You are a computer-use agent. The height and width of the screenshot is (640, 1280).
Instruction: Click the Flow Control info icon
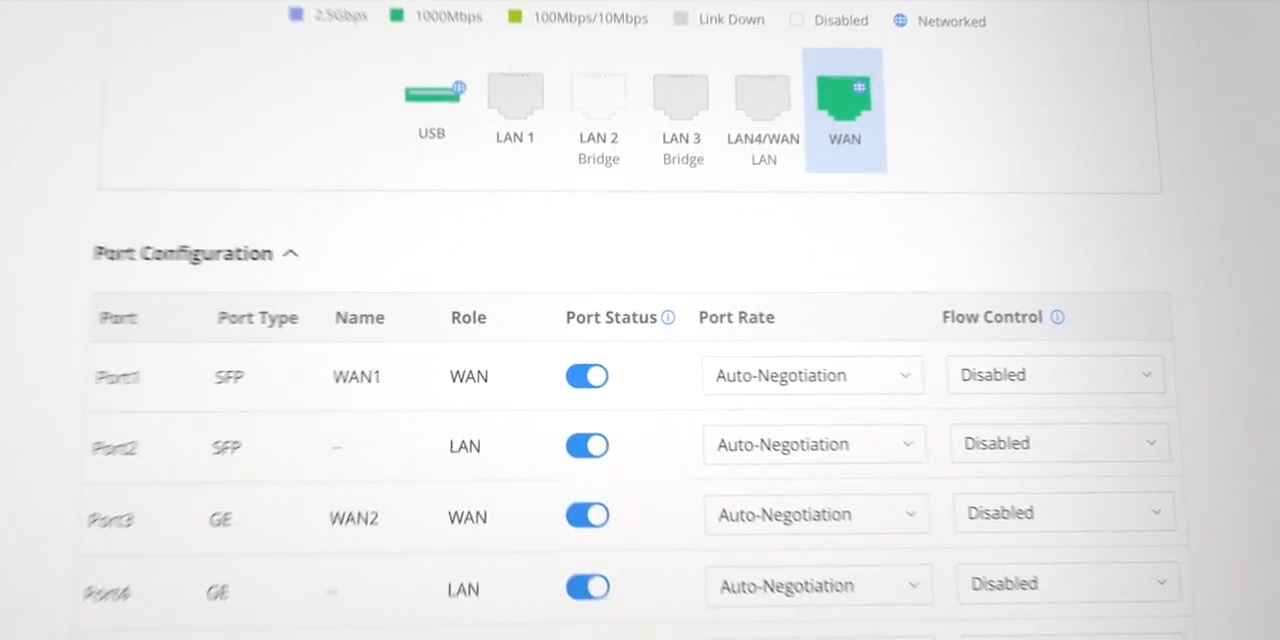click(1057, 317)
